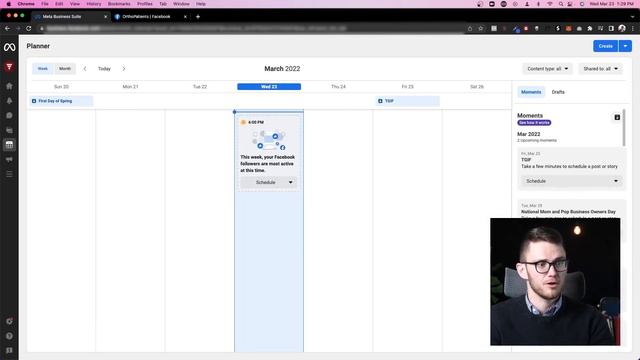Open Chrome three-dot menu
Image resolution: width=640 pixels, height=360 pixels.
(633, 29)
